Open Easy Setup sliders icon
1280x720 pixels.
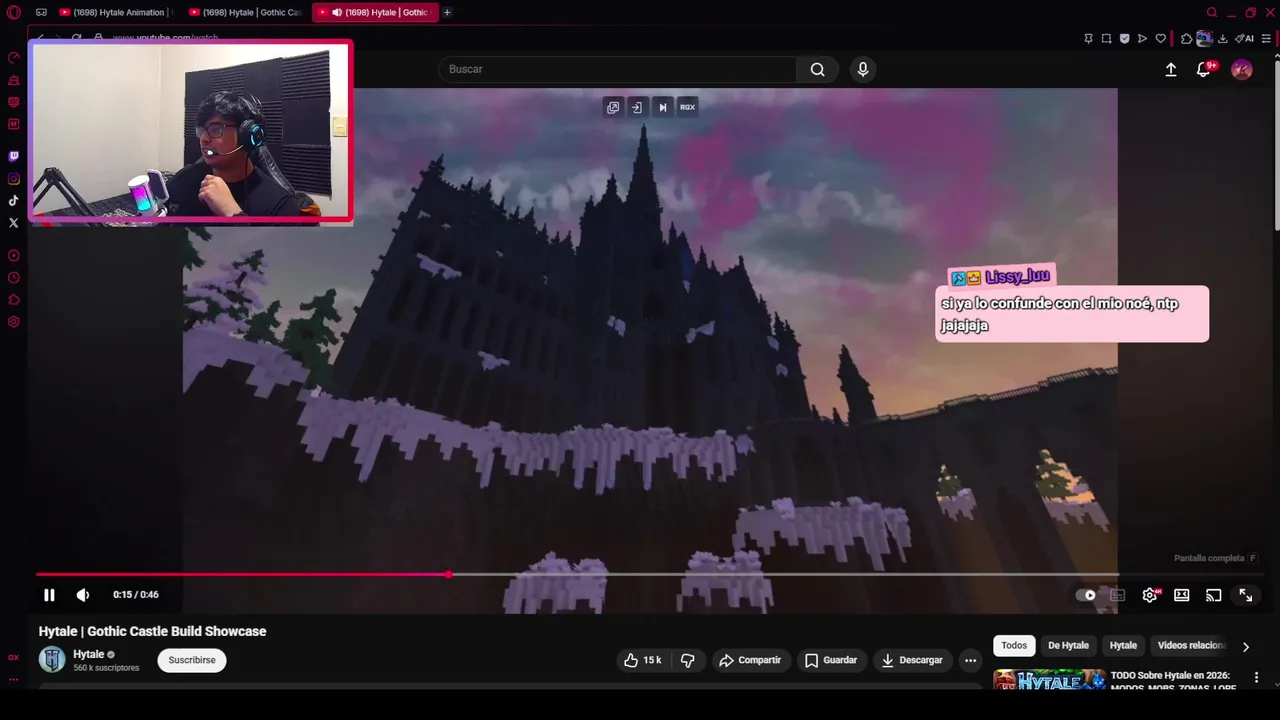1266,38
